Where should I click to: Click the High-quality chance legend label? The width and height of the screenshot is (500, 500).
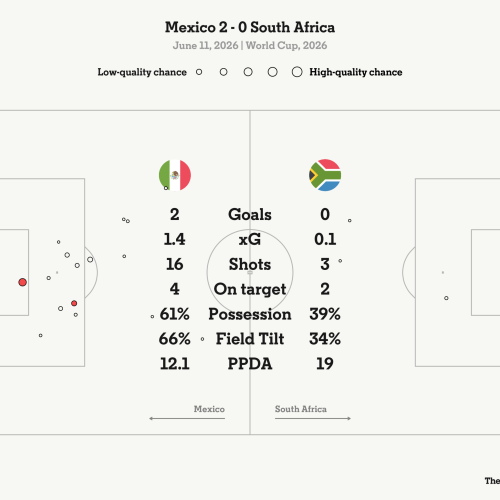pyautogui.click(x=356, y=72)
